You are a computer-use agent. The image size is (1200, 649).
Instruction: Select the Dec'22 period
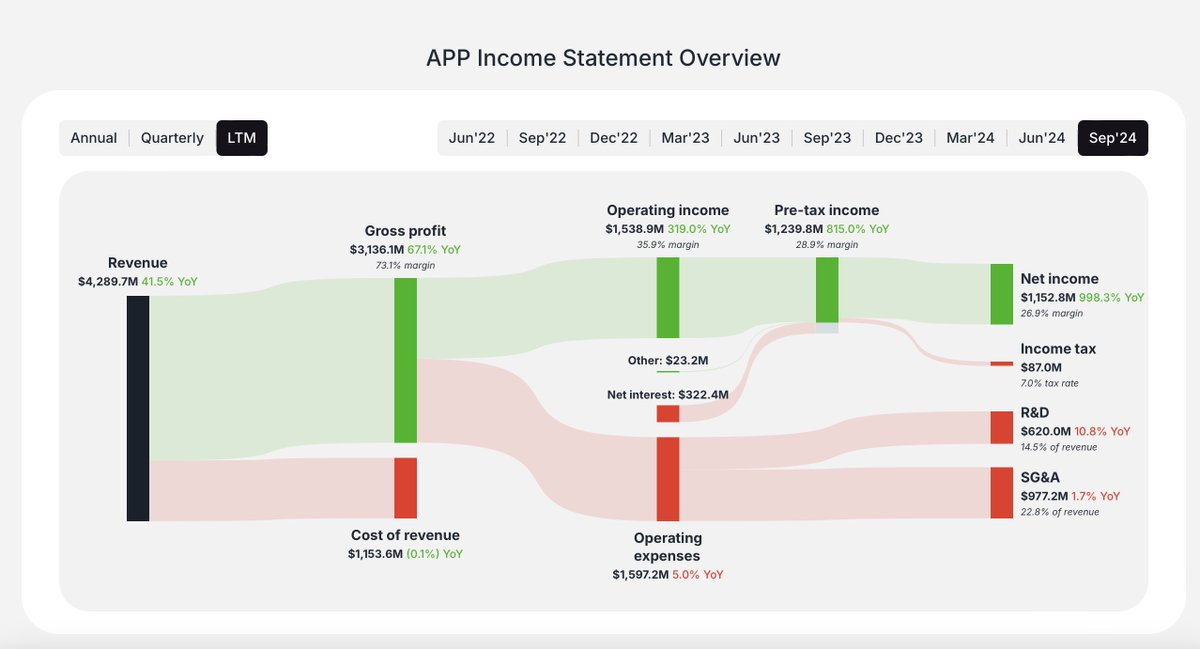(x=613, y=137)
